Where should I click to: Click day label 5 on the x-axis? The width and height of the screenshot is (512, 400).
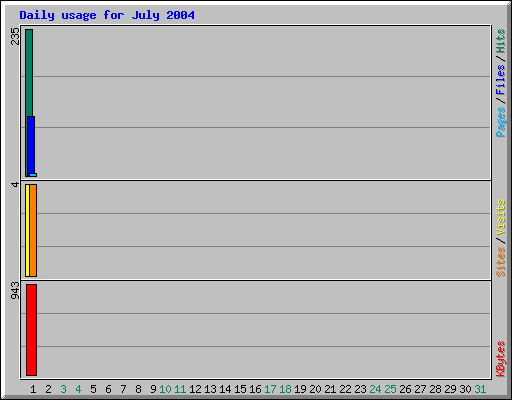[x=93, y=389]
